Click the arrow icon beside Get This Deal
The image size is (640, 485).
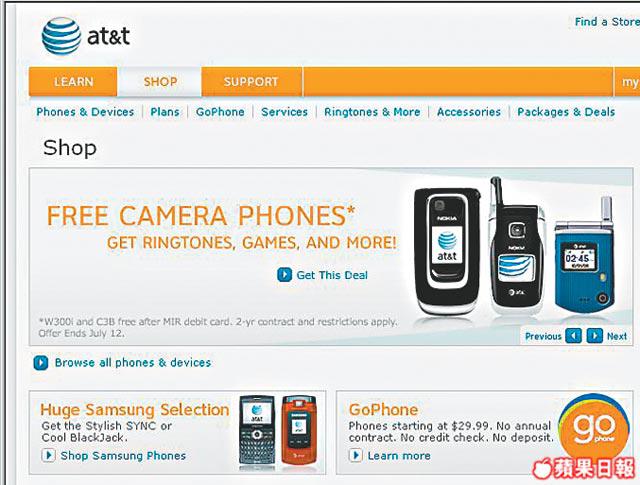[284, 275]
